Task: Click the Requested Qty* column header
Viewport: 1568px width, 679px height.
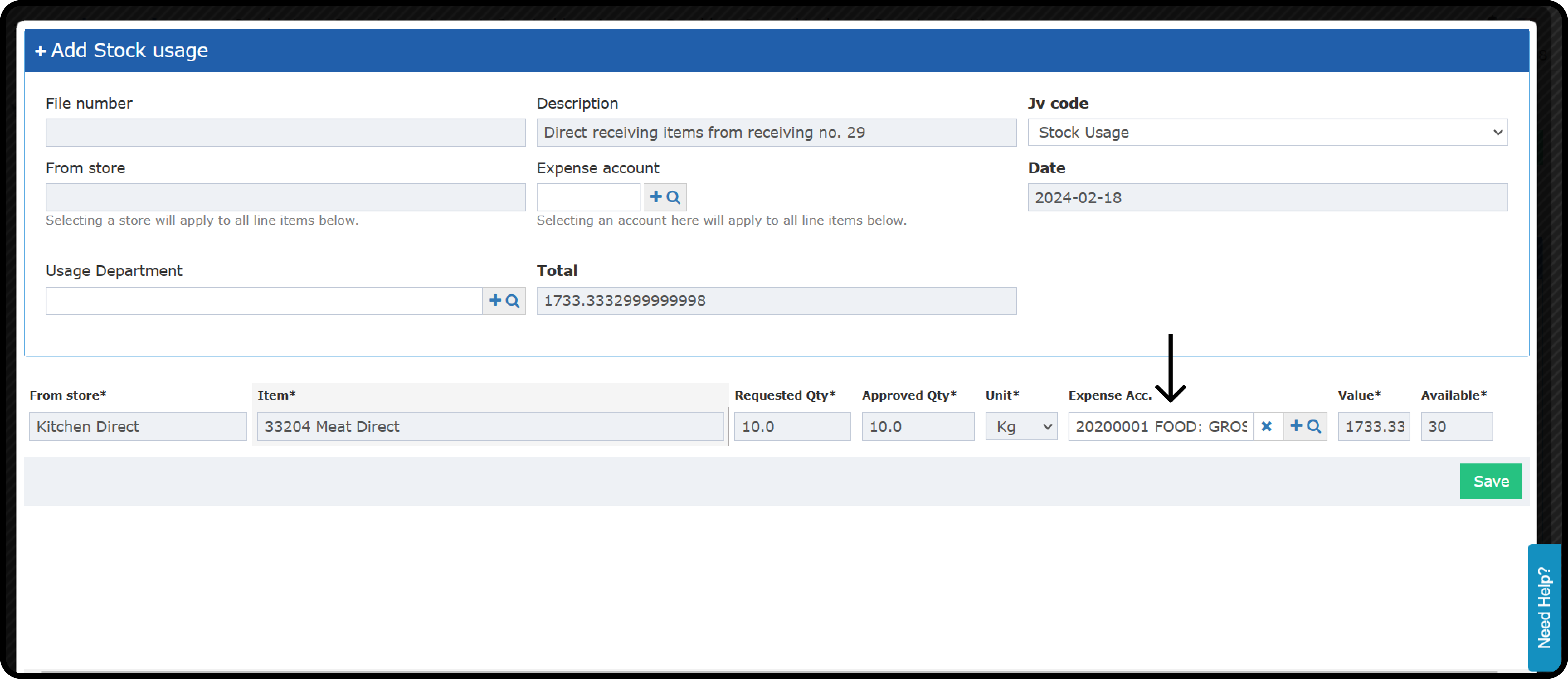Action: [785, 395]
